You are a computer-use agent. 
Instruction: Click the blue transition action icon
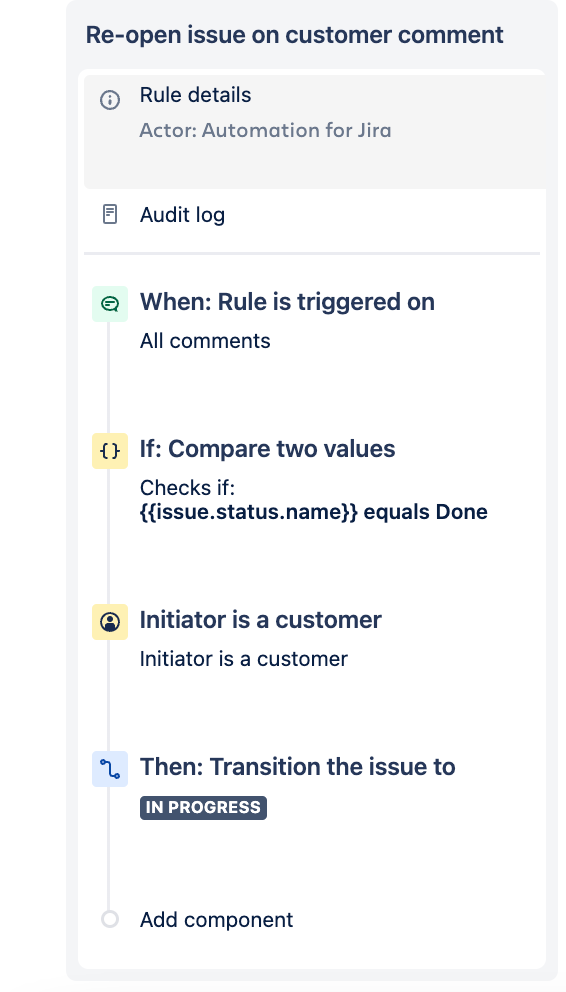pos(110,769)
